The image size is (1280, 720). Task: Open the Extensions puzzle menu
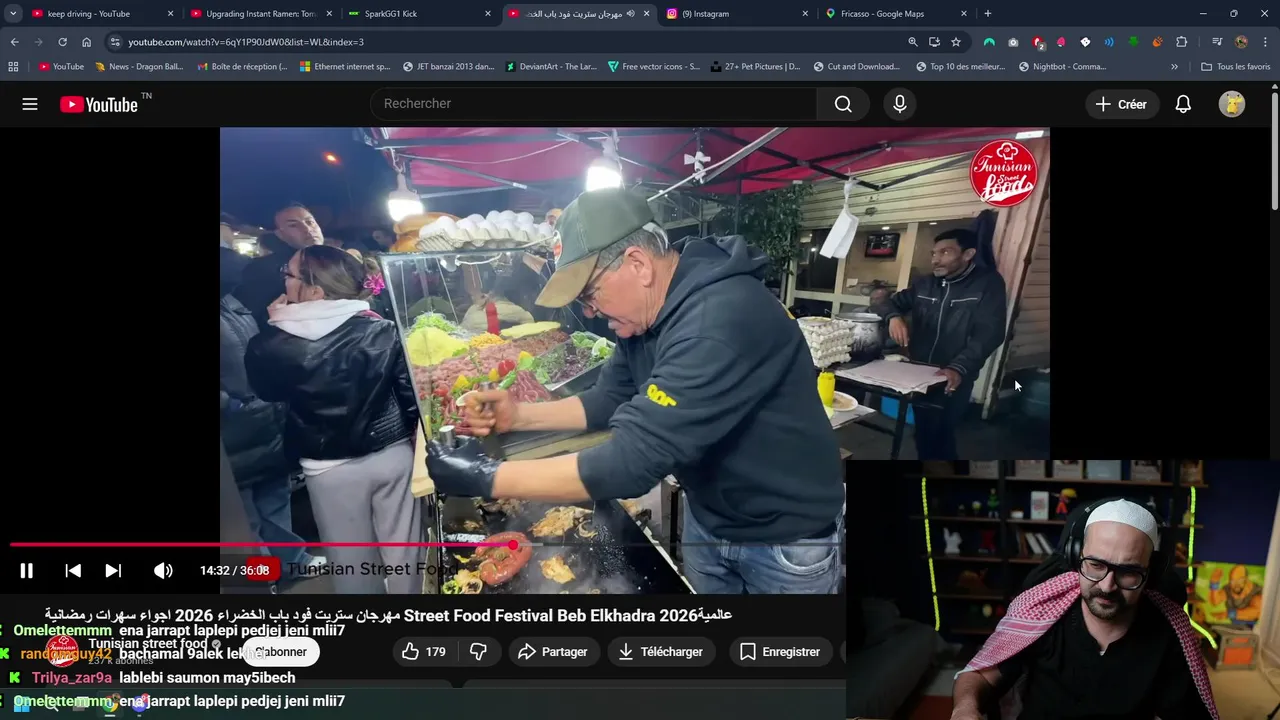pyautogui.click(x=1182, y=42)
